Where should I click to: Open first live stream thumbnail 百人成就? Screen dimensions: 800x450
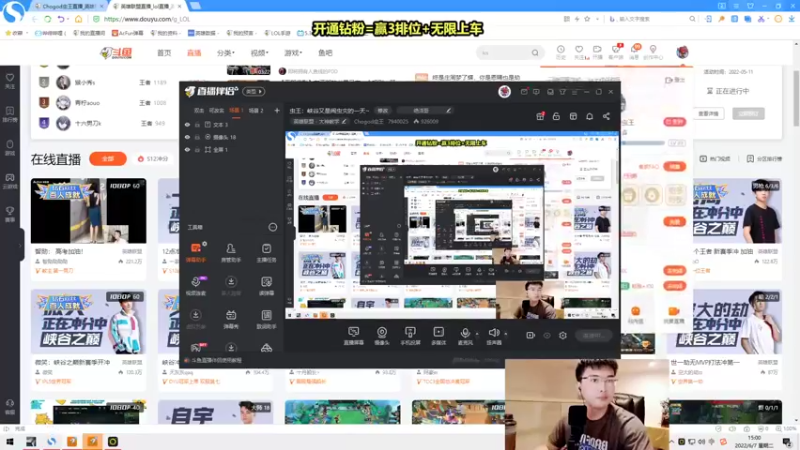[88, 210]
